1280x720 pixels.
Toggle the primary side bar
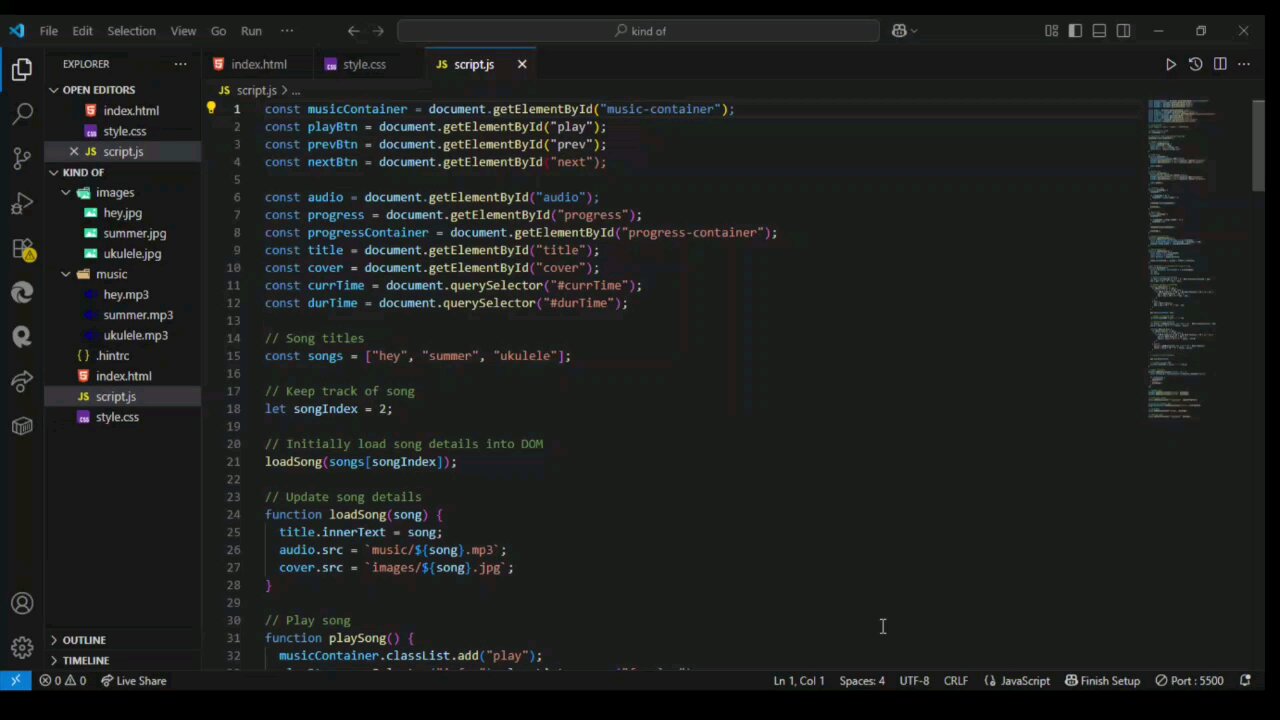1075,31
